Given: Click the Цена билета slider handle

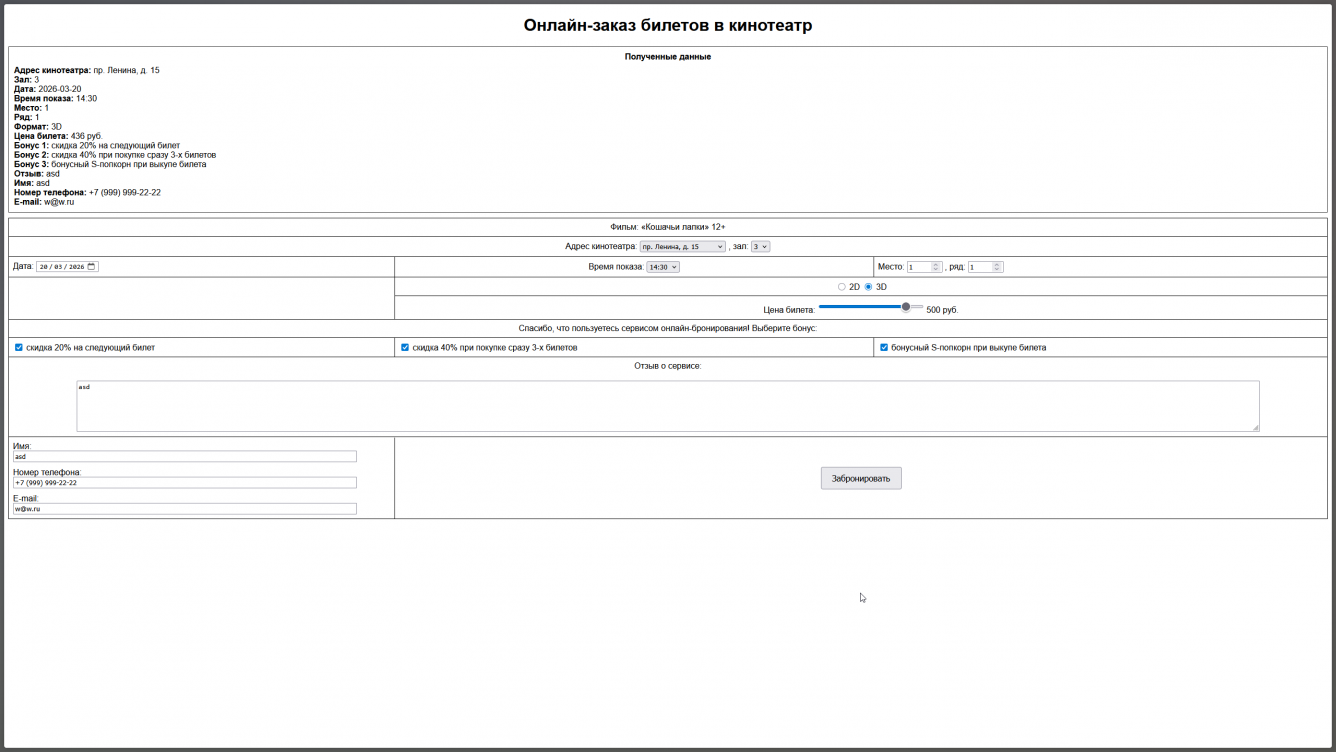Looking at the screenshot, I should click(906, 307).
